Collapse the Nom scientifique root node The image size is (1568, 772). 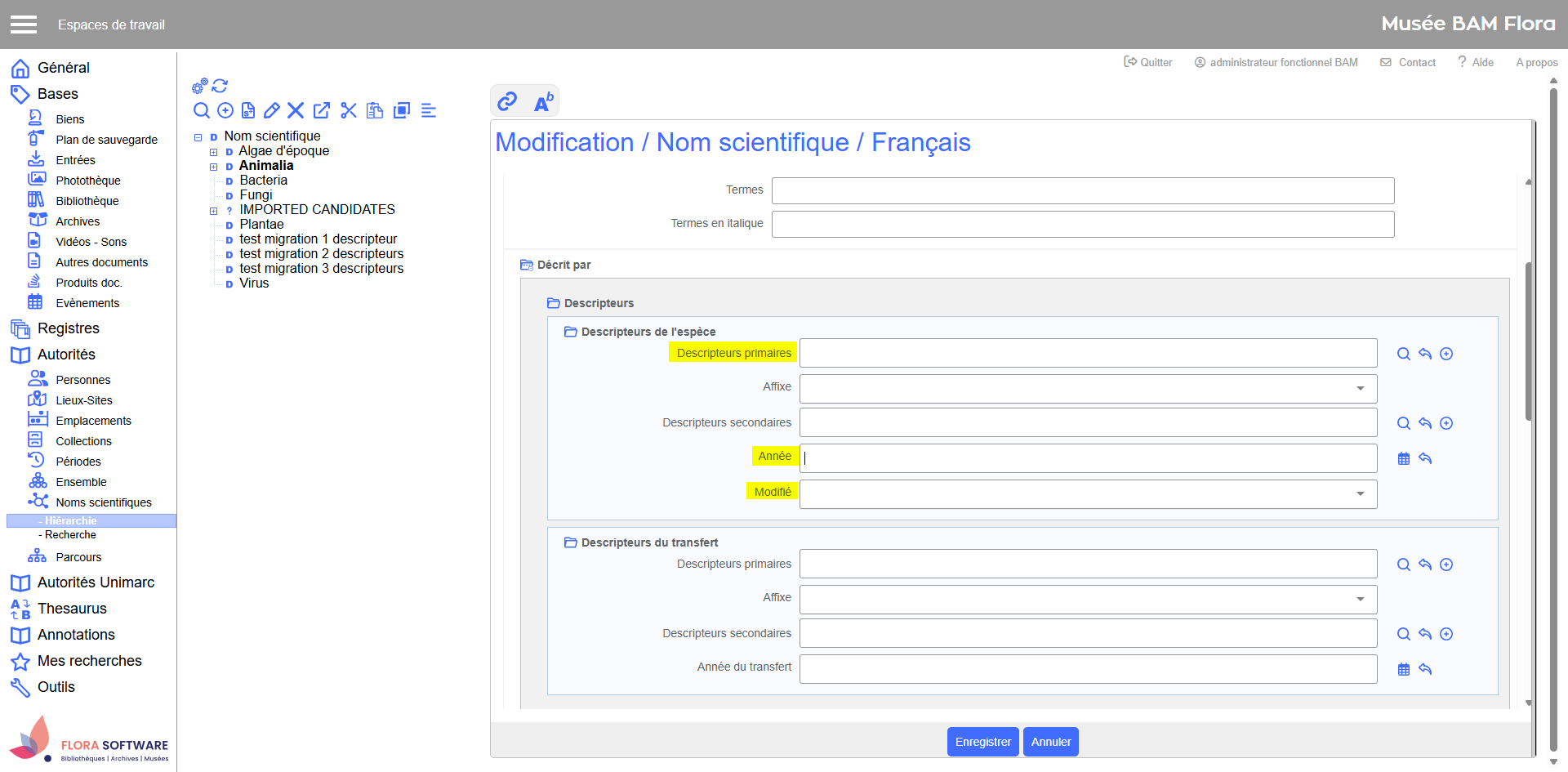point(198,137)
